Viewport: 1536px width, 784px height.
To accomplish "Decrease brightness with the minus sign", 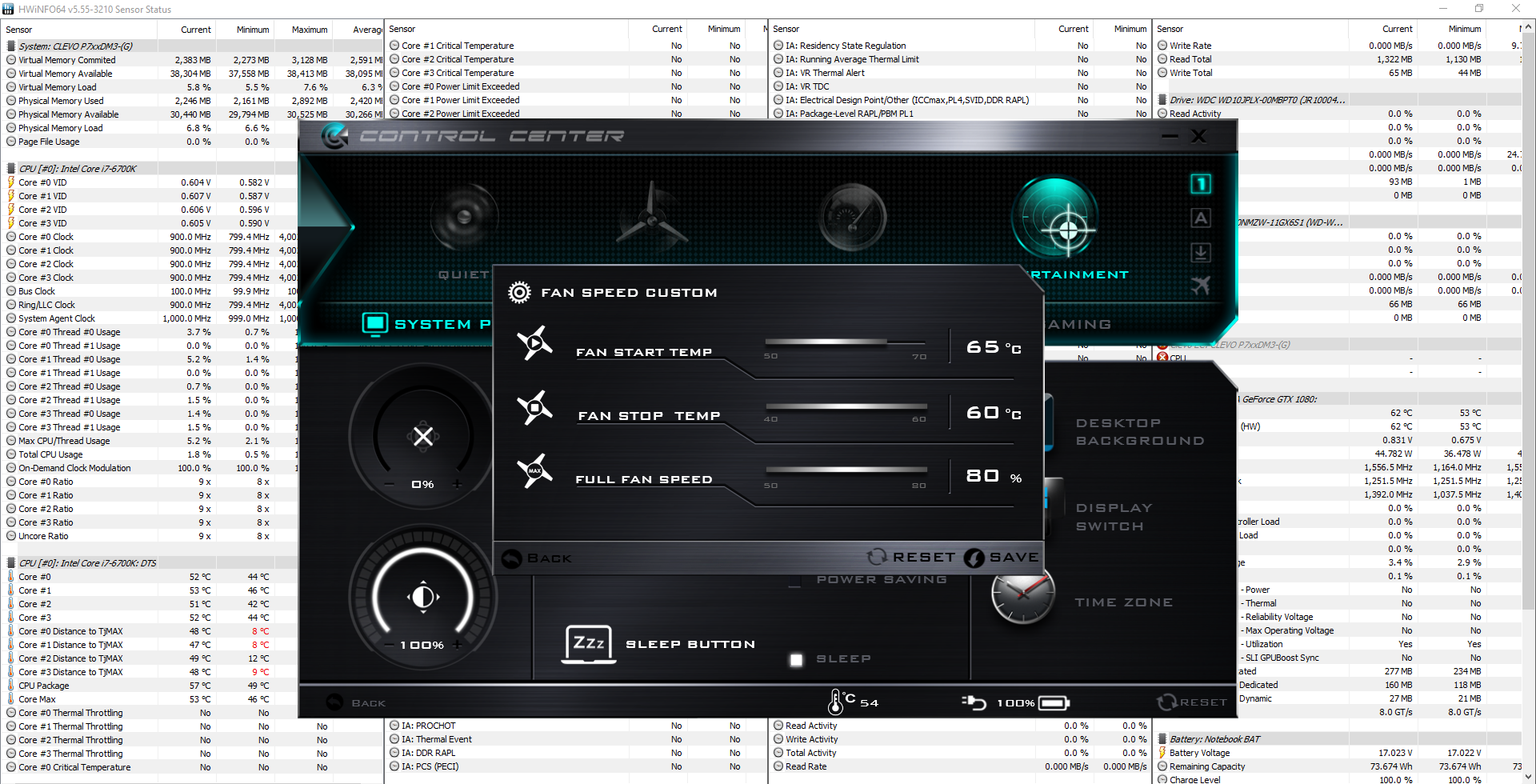I will [x=390, y=644].
